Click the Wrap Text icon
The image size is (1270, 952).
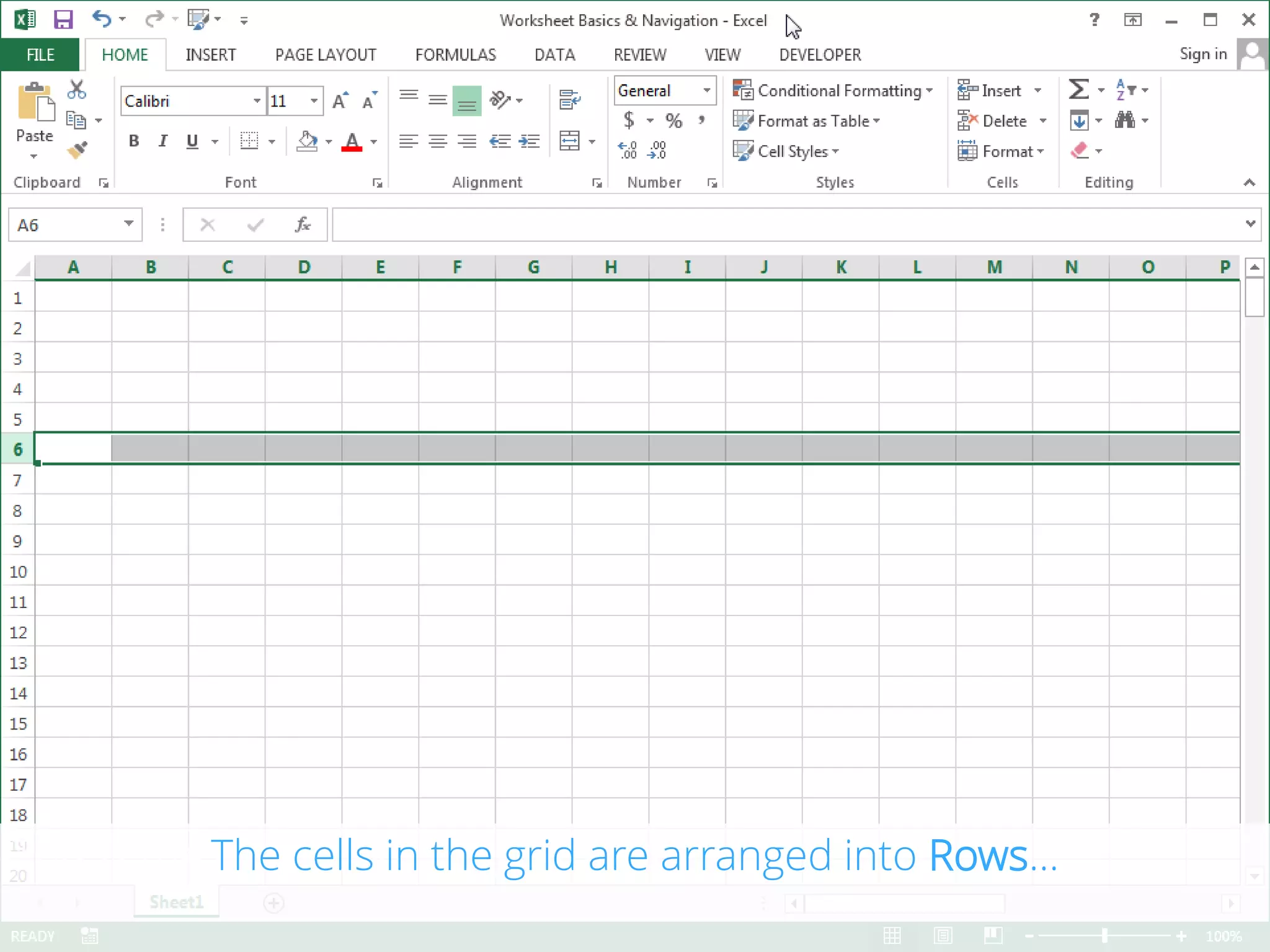coord(569,99)
